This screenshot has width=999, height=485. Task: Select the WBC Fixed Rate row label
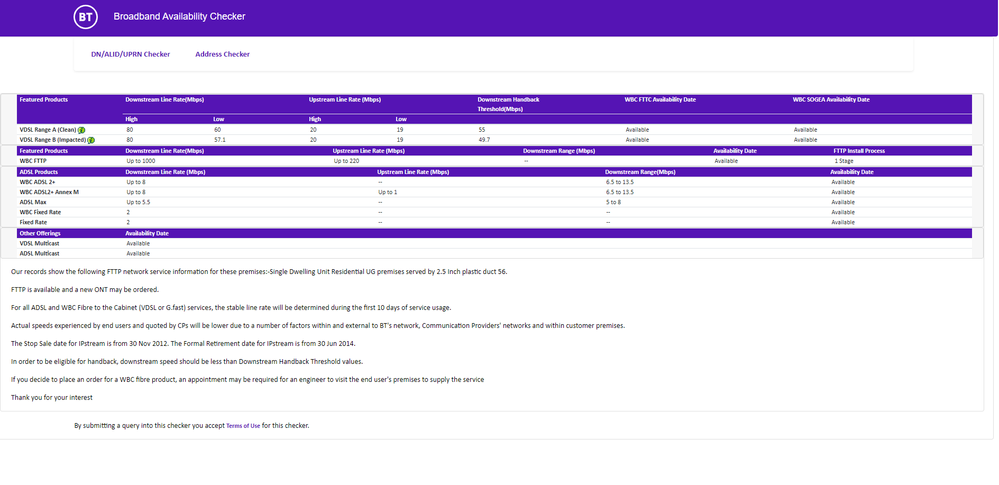(40, 212)
